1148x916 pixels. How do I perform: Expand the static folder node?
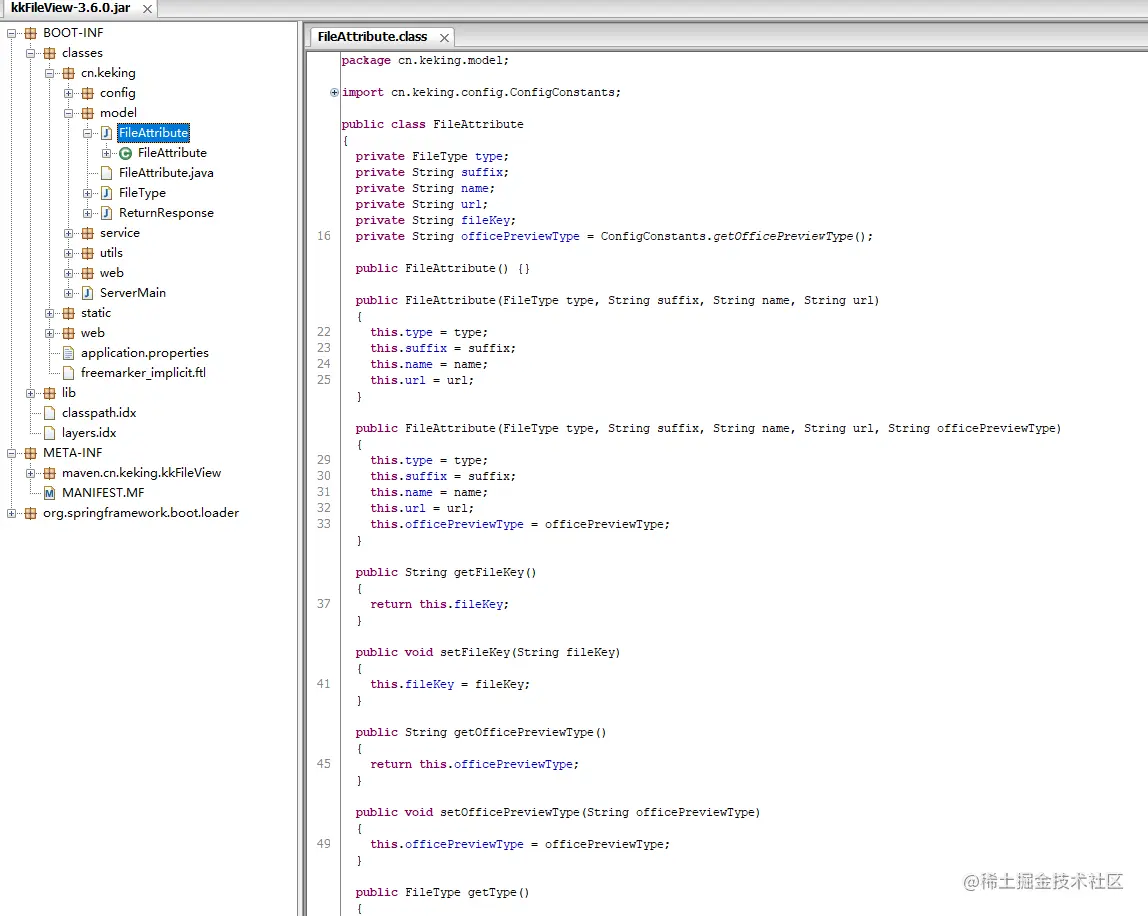[50, 313]
